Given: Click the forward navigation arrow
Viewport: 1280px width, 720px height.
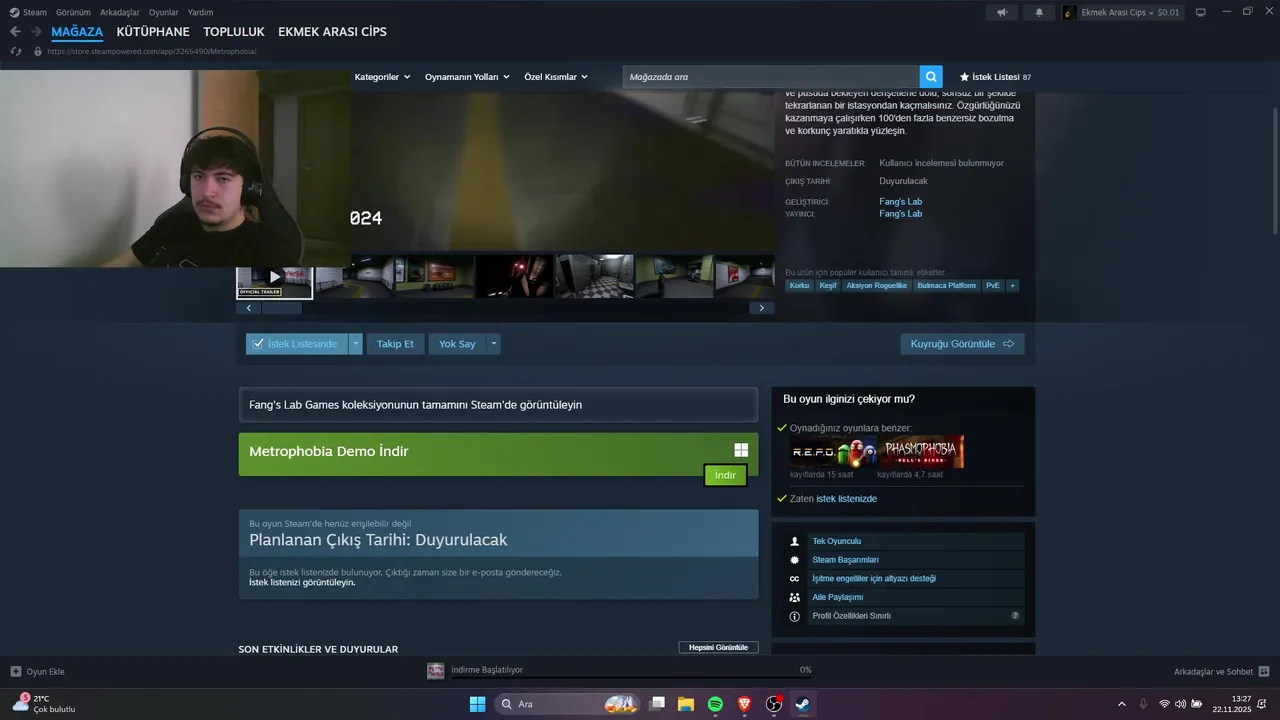Looking at the screenshot, I should click(x=36, y=32).
